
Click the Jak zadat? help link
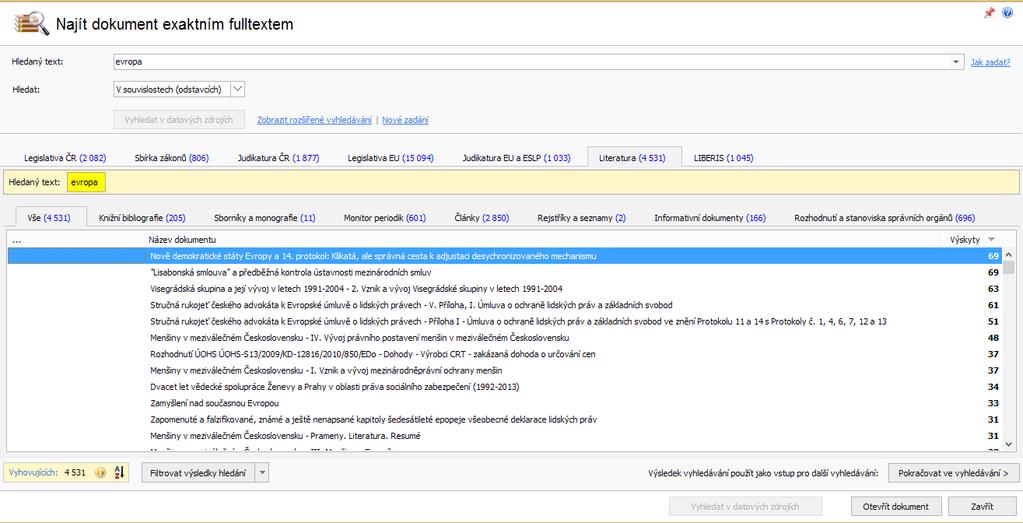[990, 62]
